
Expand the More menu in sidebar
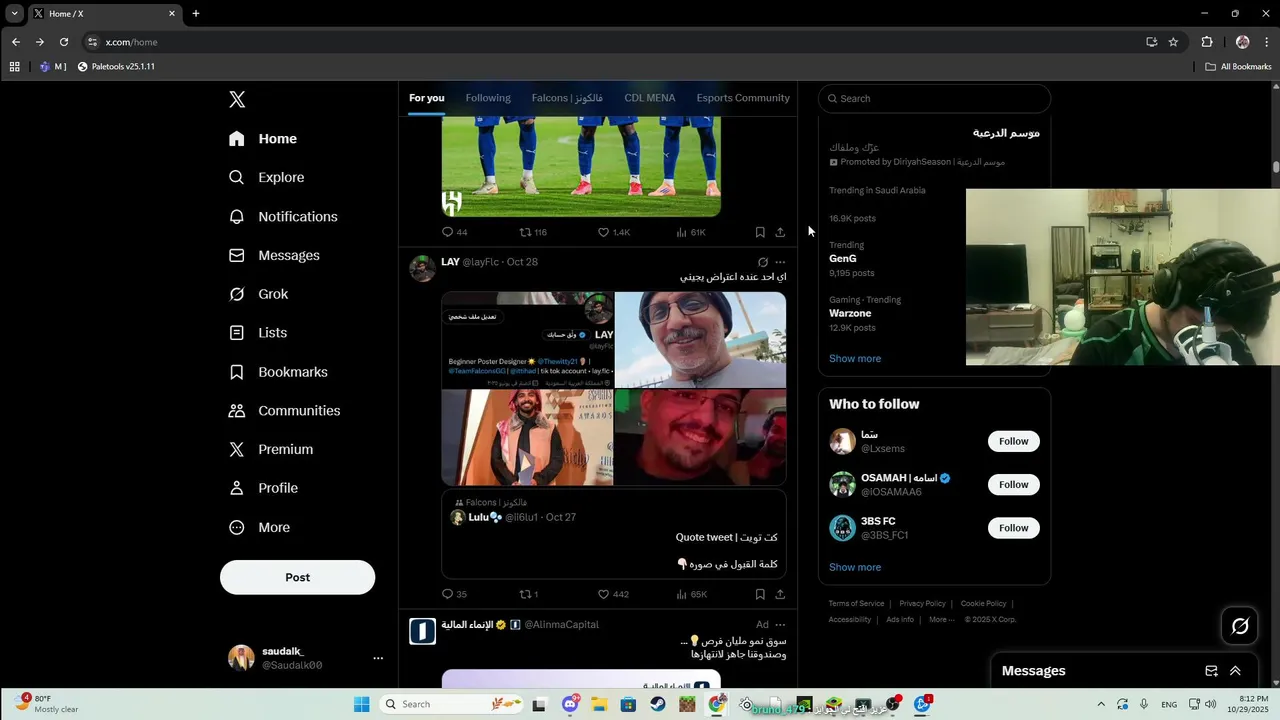click(x=259, y=527)
